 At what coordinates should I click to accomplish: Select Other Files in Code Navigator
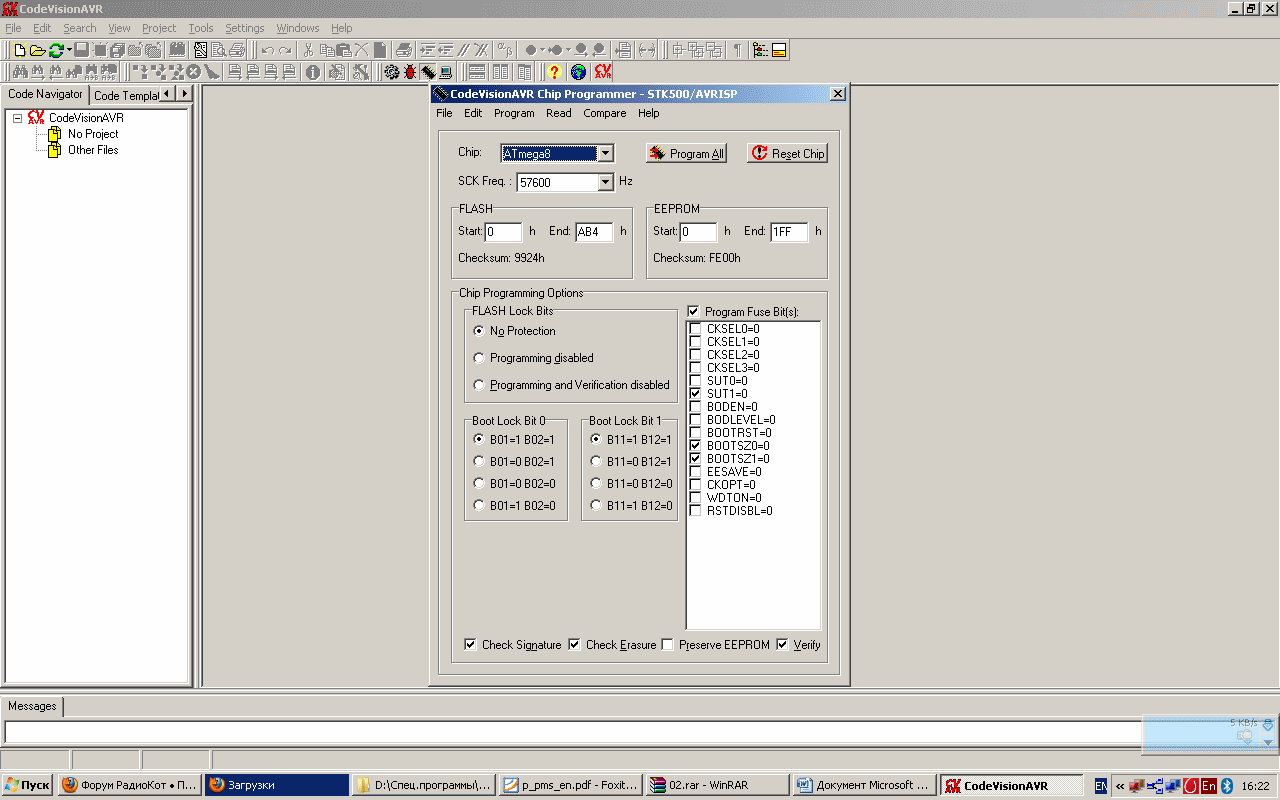pyautogui.click(x=93, y=150)
